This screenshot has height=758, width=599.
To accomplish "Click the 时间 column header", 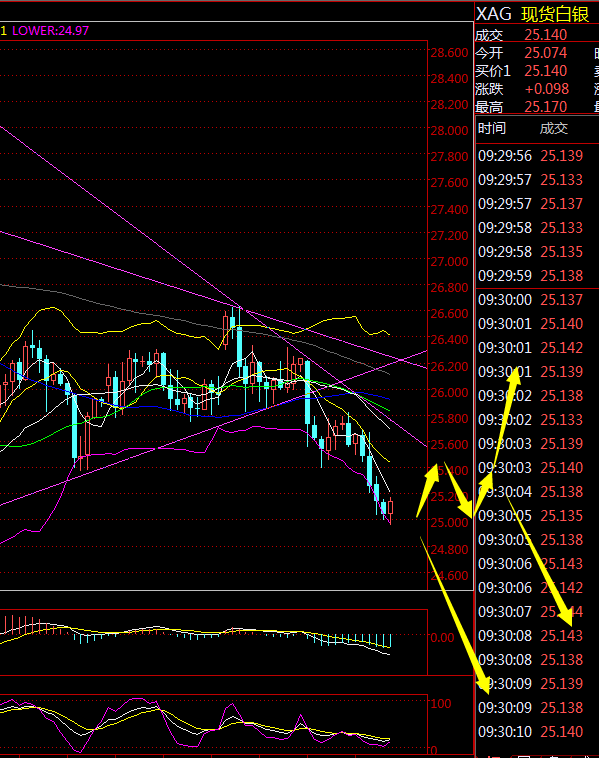I will tap(492, 128).
